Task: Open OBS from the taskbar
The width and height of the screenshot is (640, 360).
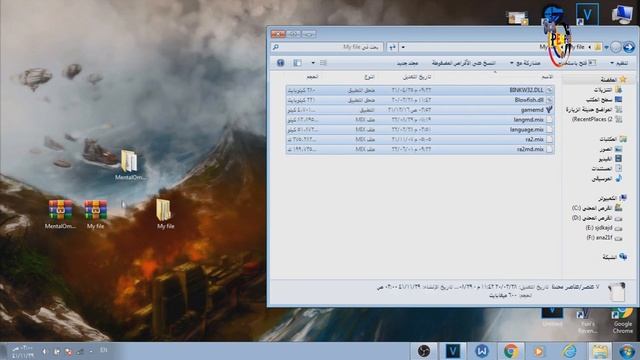Action: coord(424,351)
